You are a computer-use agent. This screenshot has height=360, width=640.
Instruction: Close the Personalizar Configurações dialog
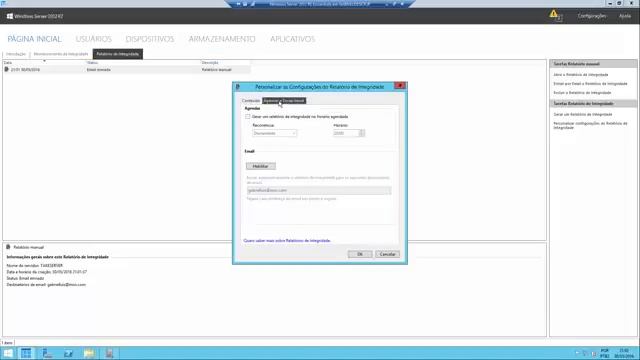pos(400,86)
